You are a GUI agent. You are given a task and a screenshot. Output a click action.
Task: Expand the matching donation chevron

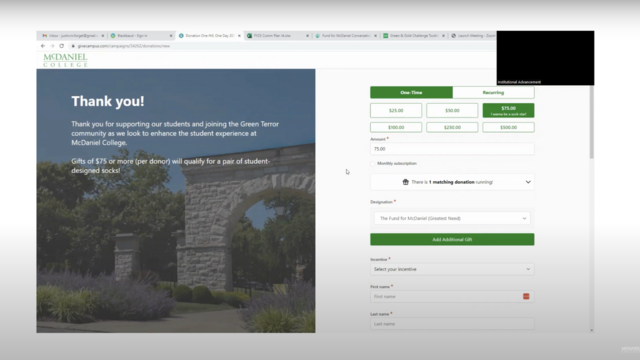(528, 182)
